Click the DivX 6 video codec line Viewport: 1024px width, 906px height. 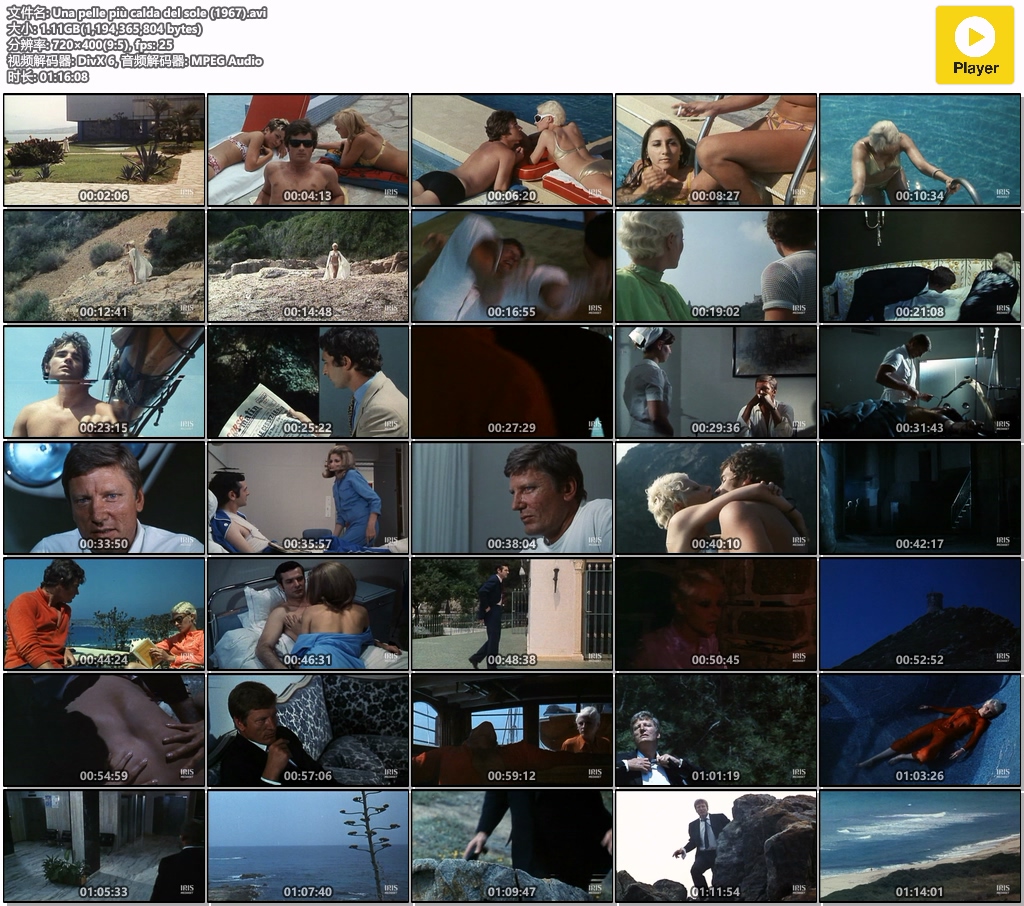[135, 61]
